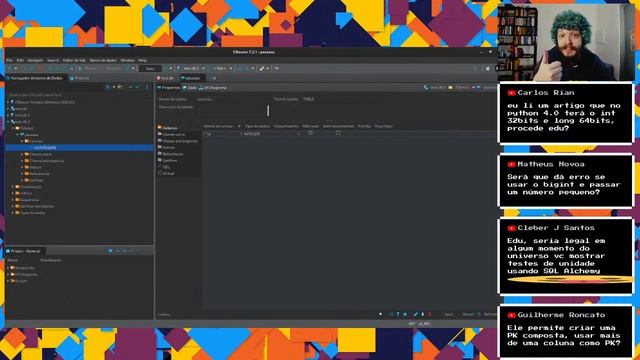Click the Nome da coluna header

218,127
